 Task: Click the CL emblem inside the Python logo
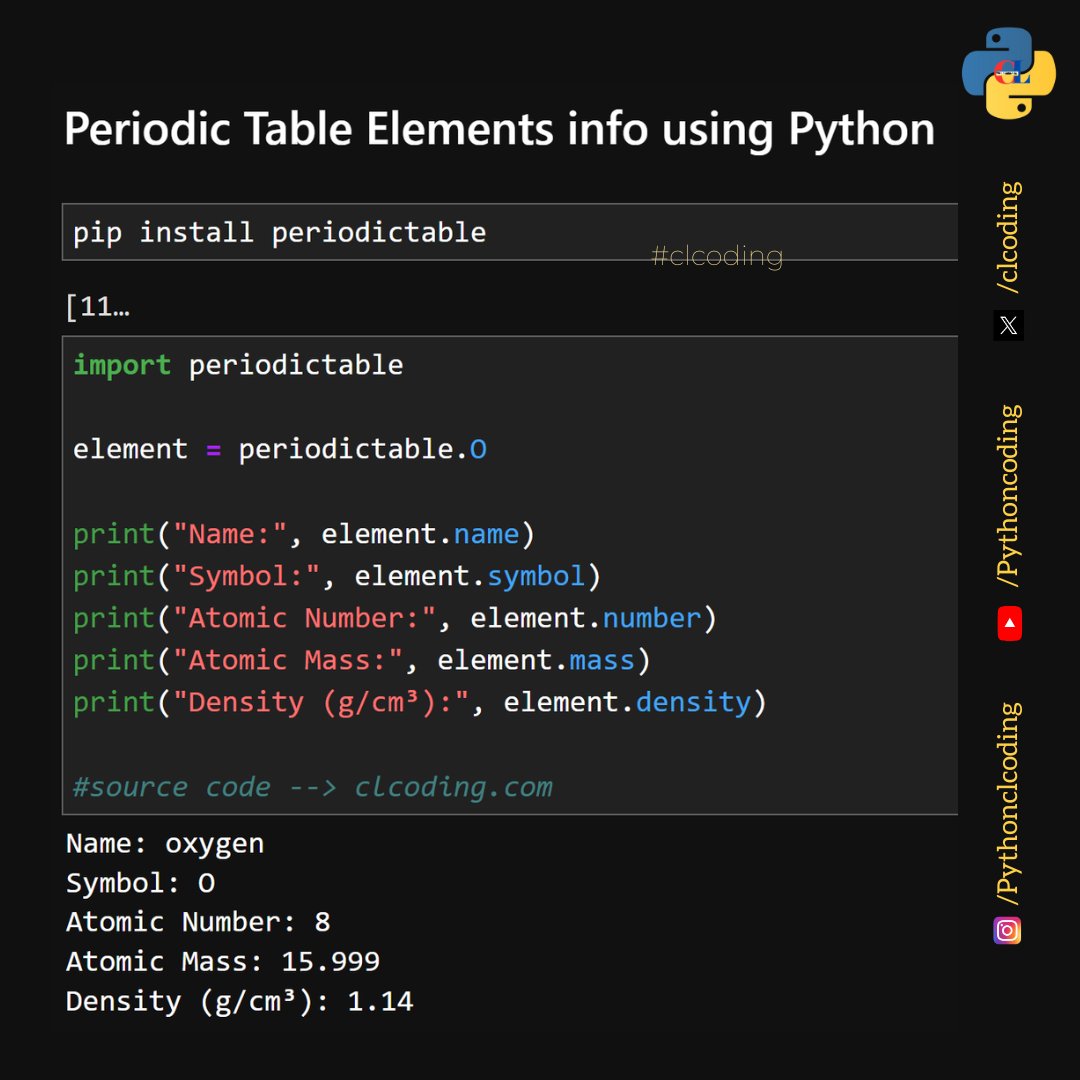[1010, 72]
